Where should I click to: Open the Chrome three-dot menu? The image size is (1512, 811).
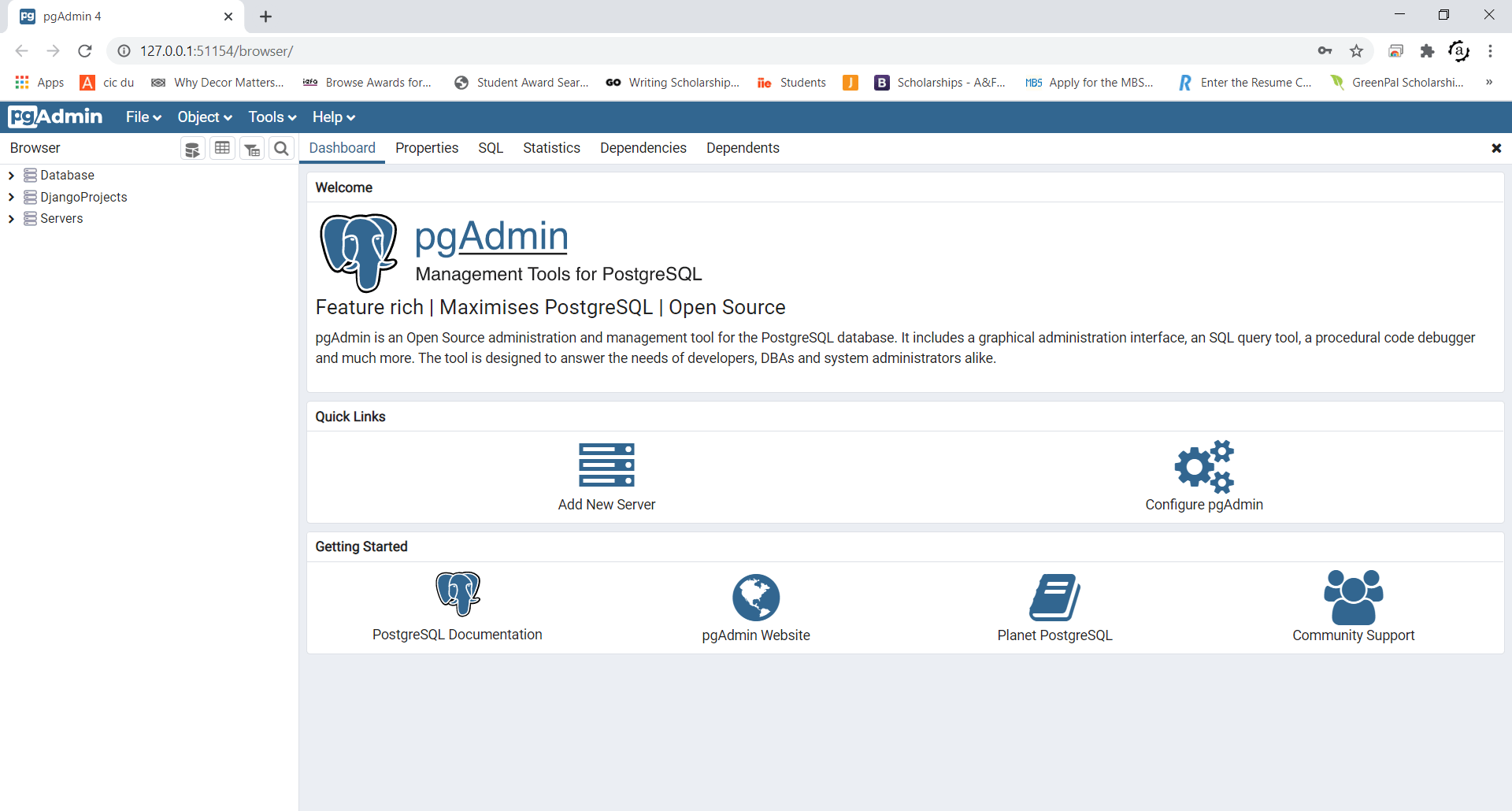point(1490,51)
